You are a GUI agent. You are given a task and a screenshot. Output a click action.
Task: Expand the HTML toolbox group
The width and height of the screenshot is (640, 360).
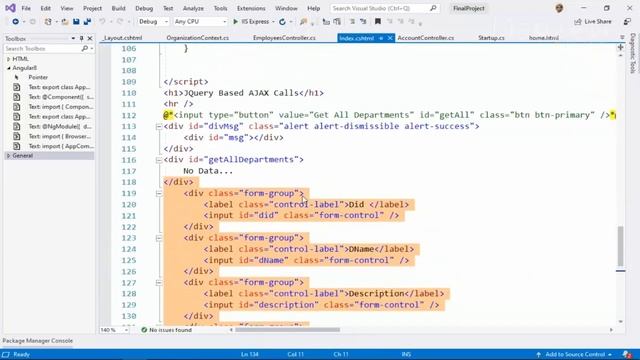click(x=8, y=59)
